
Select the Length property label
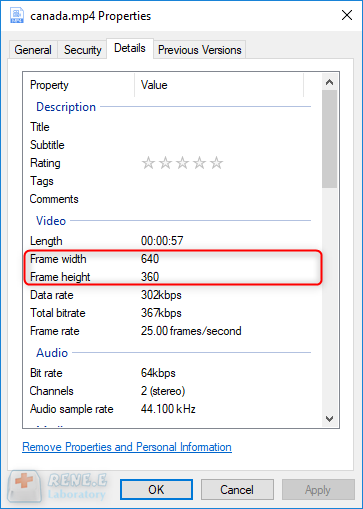46,241
